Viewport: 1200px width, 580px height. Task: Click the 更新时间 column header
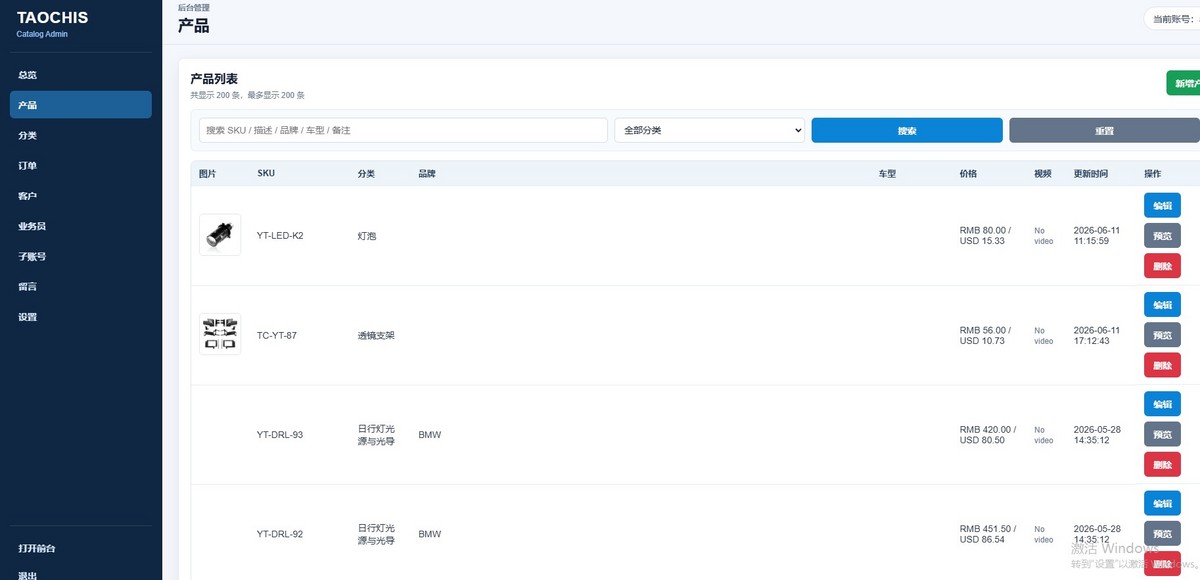pos(1091,174)
